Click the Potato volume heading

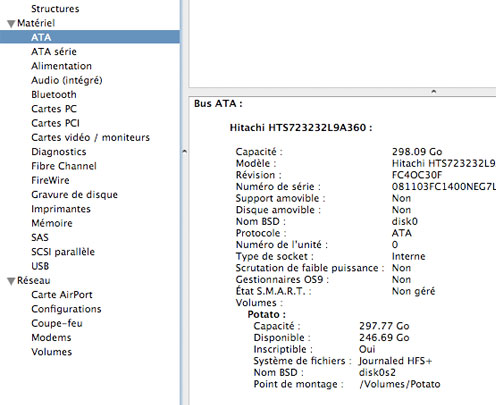pos(266,315)
